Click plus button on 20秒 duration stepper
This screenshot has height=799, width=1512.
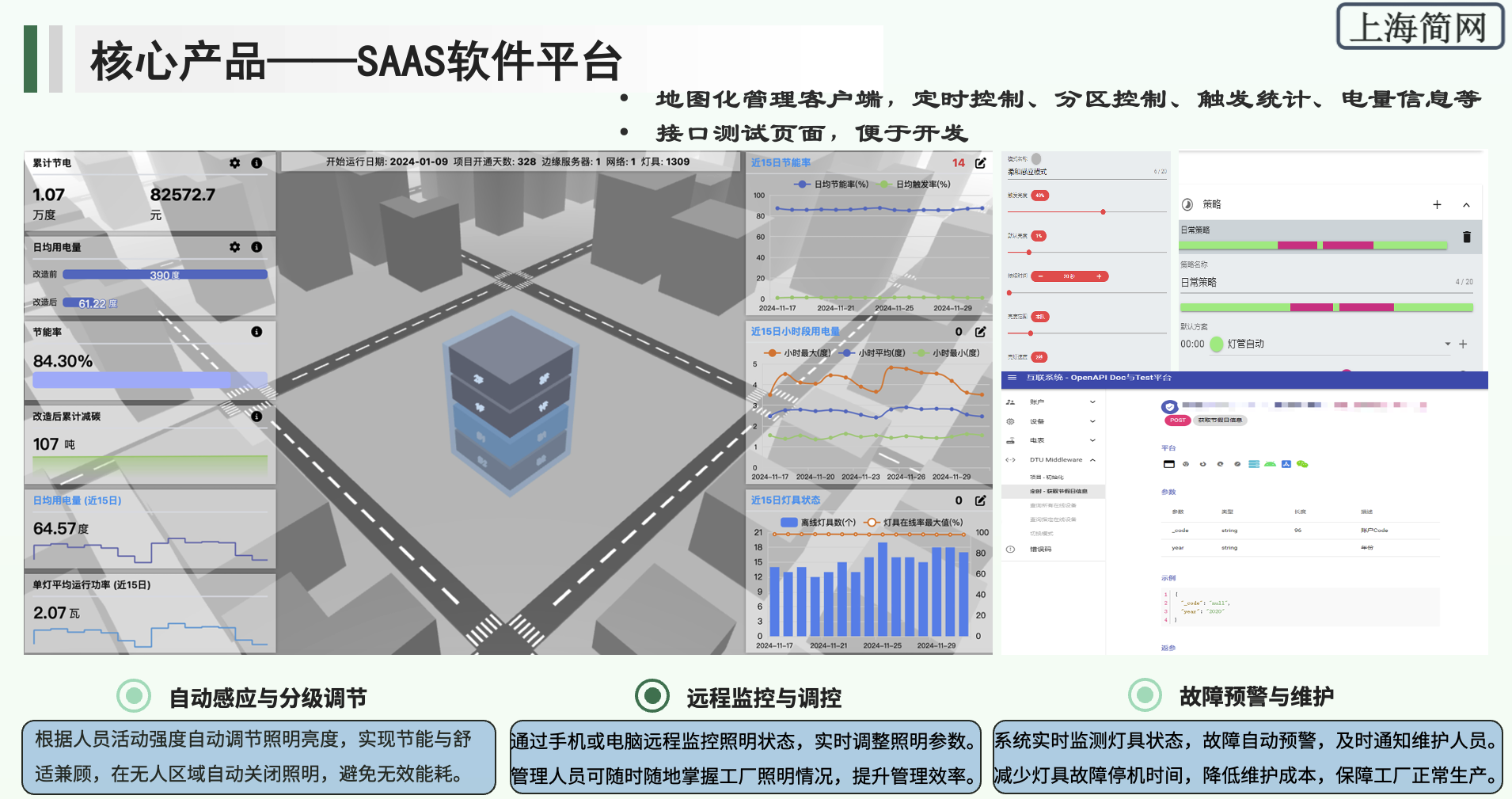tap(1099, 276)
